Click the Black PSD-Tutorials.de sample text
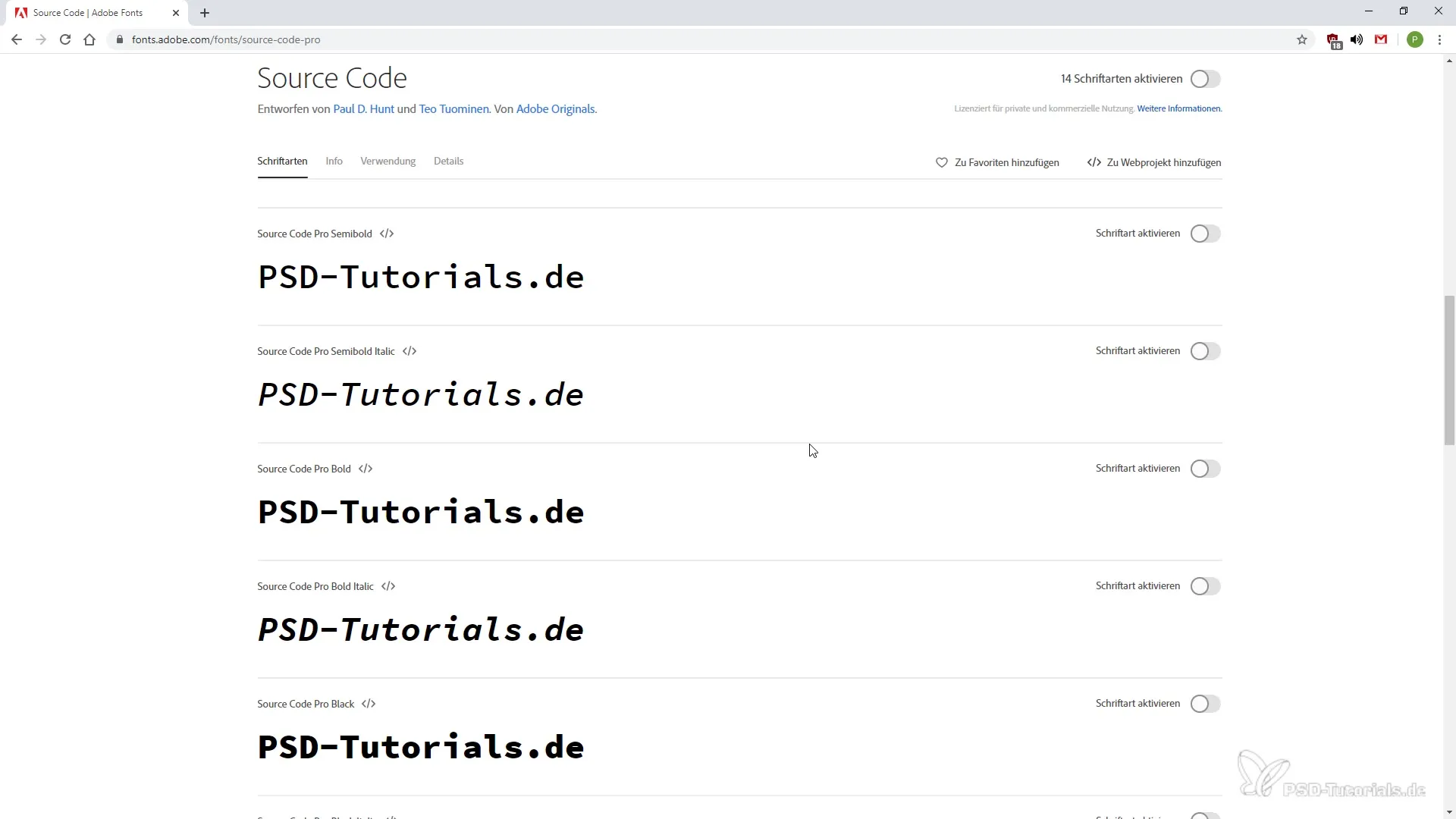Screen dimensions: 1456x819 421,748
